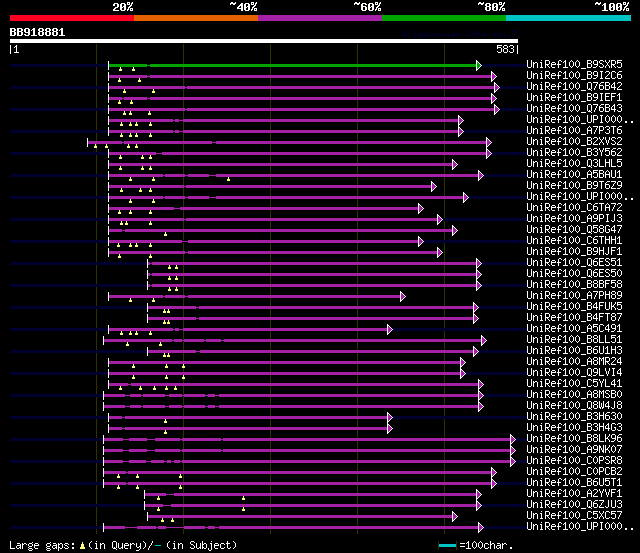The height and width of the screenshot is (553, 640).
Task: Select the UniRef100_Q6ES50 label
Action: (574, 274)
